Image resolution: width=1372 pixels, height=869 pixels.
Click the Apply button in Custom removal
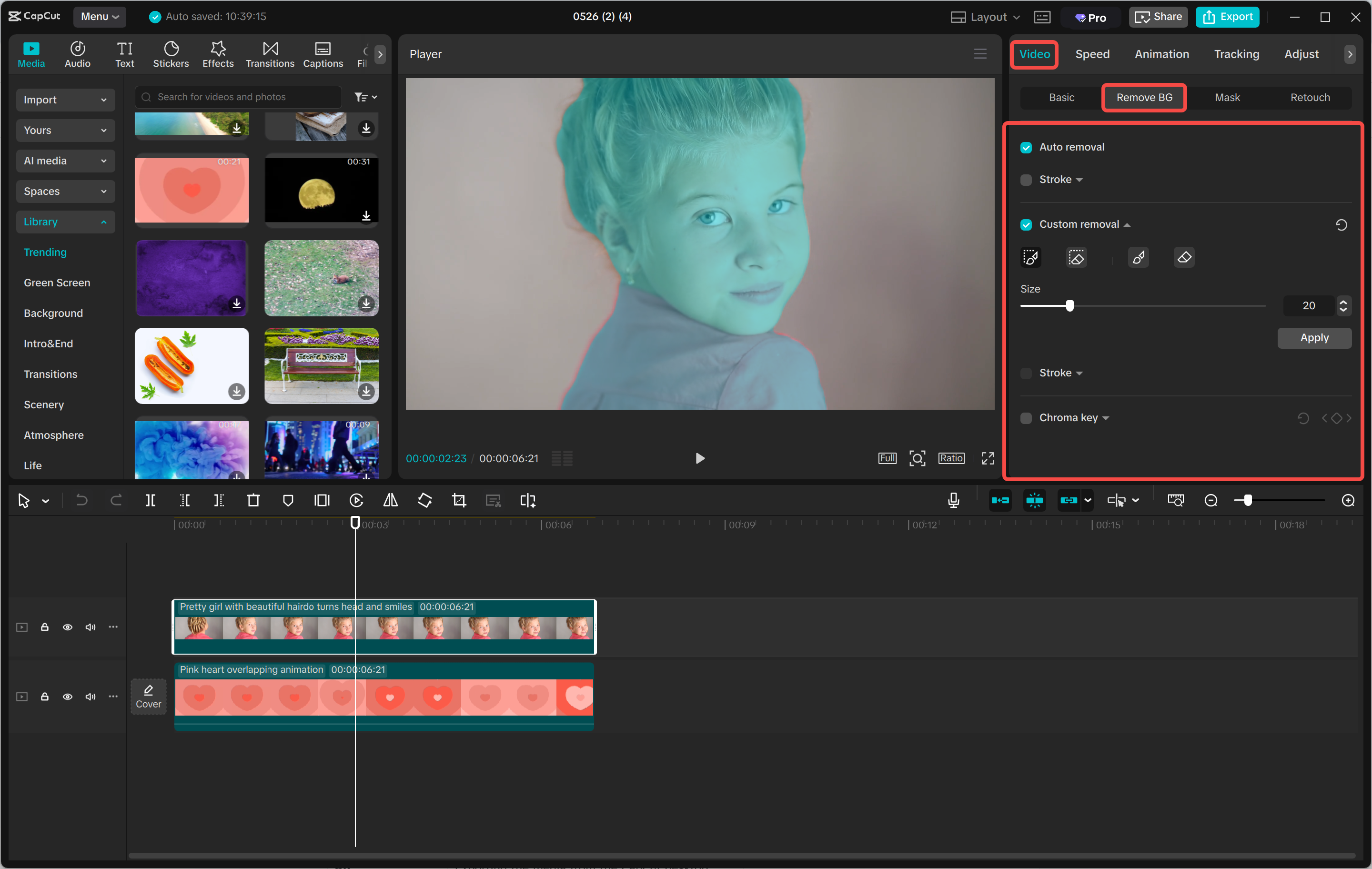coord(1314,337)
